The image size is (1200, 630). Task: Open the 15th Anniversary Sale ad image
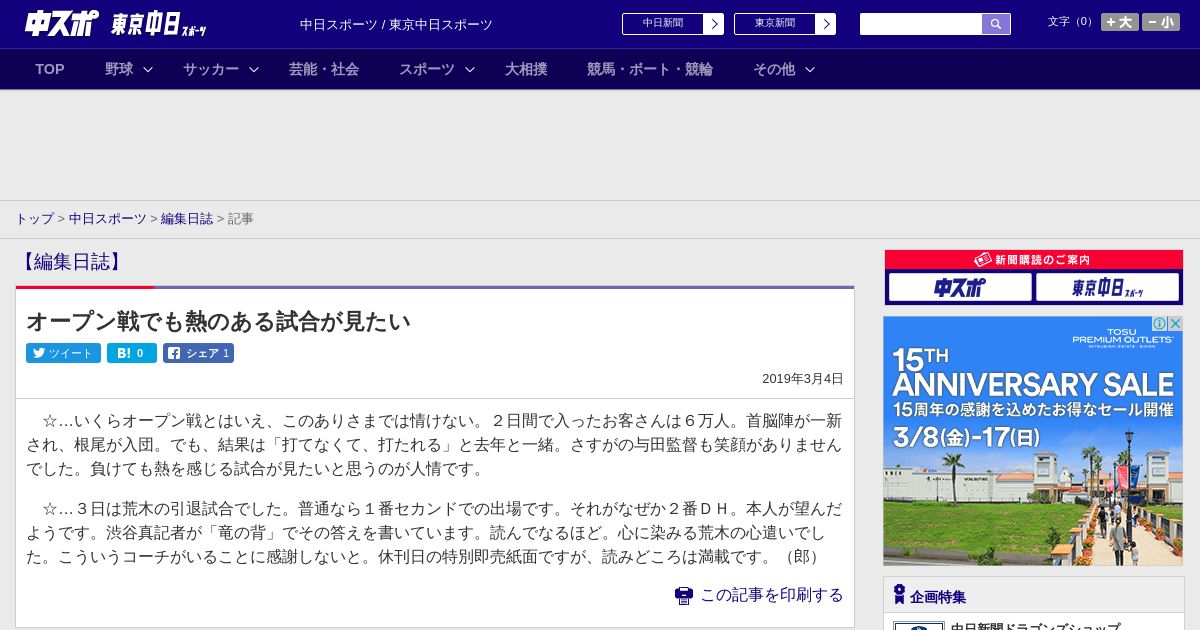click(x=1033, y=441)
